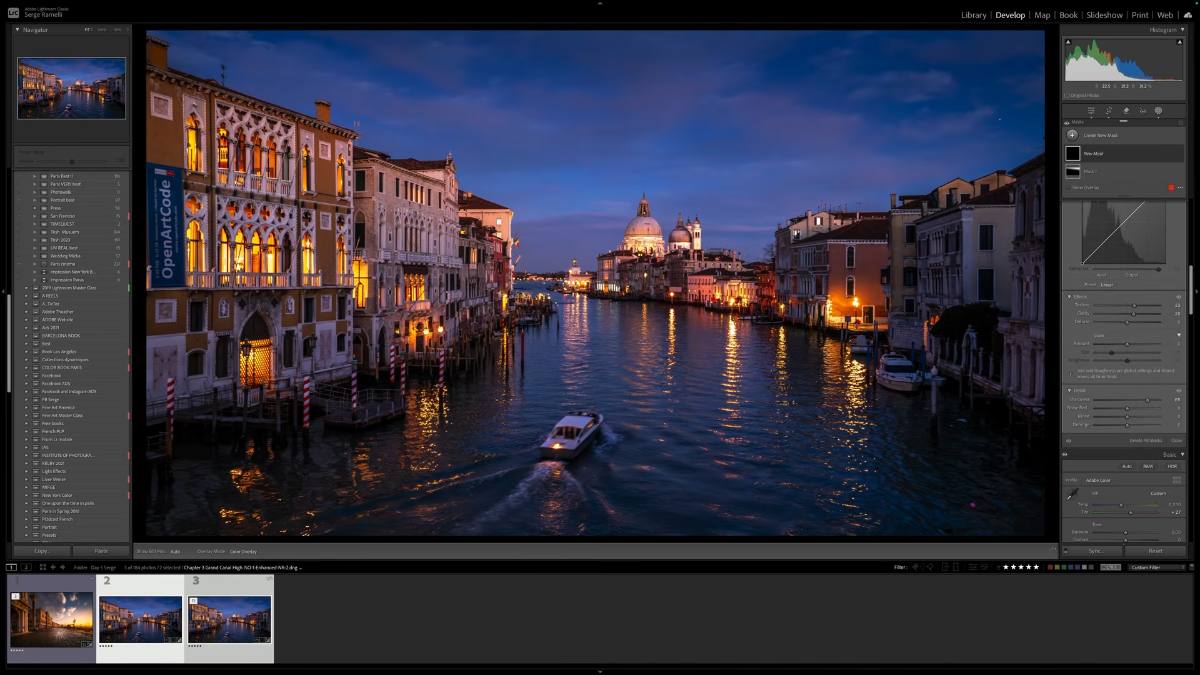
Task: Open the mask overlay options three-dot menu
Action: coord(1180,187)
